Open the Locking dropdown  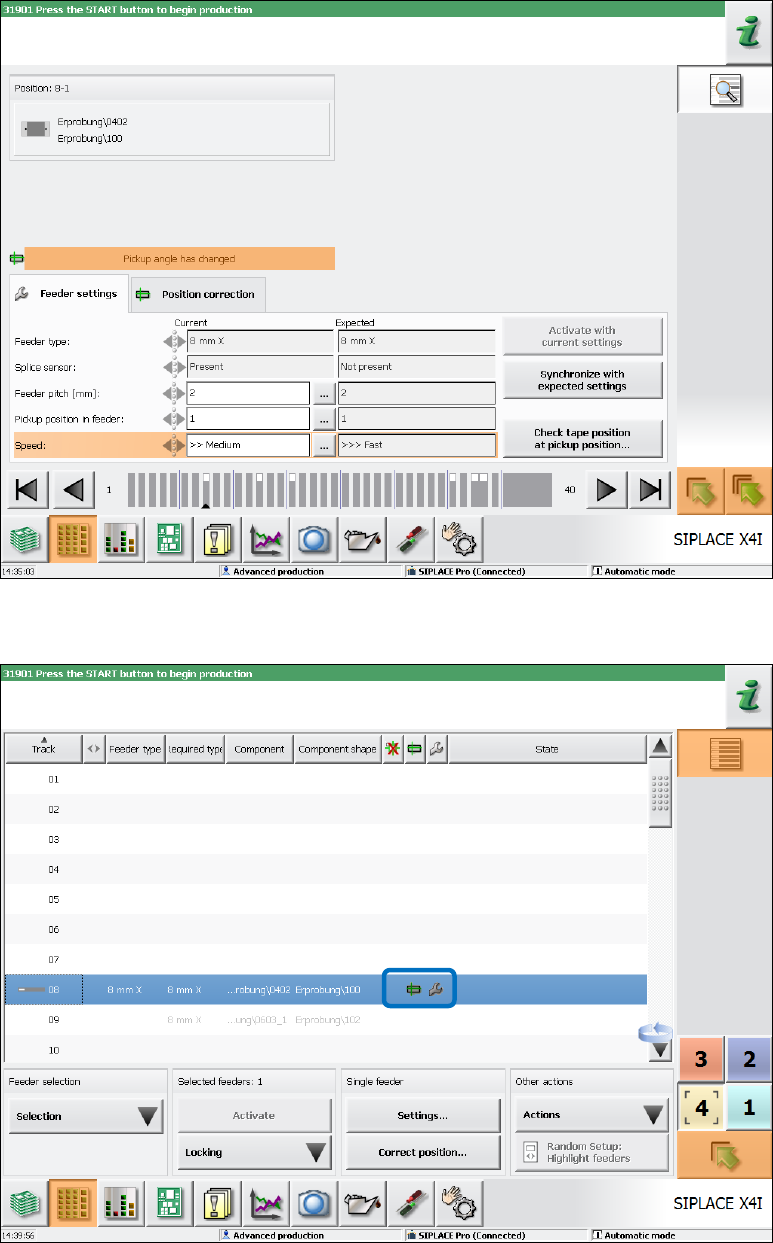[254, 1152]
